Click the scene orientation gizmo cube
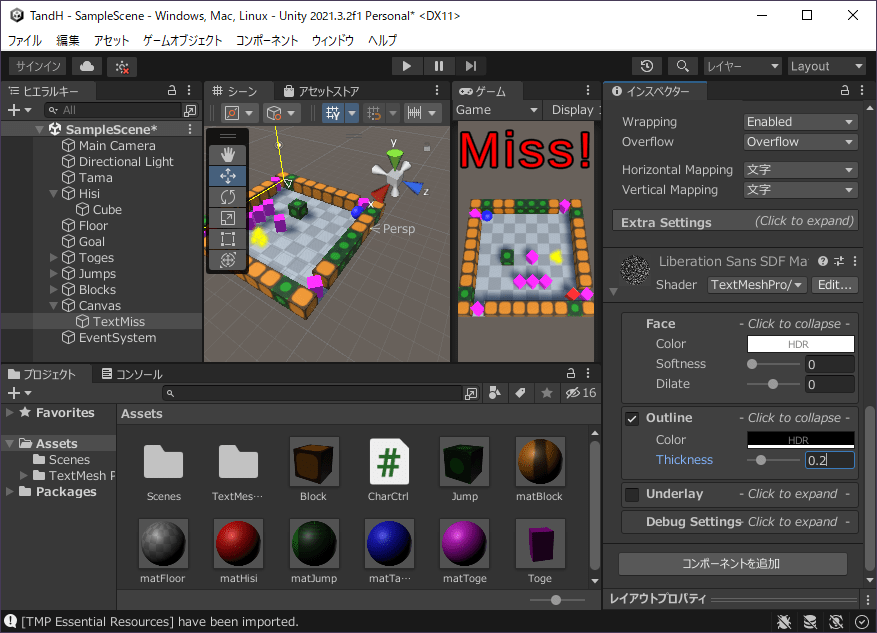 [394, 177]
